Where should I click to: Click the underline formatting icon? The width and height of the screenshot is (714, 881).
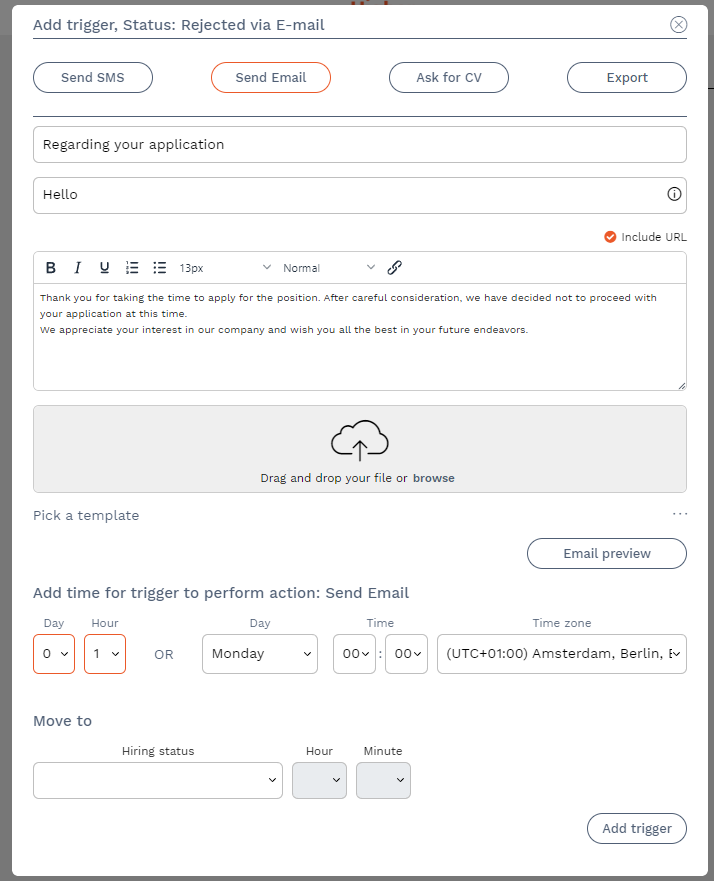pos(104,268)
